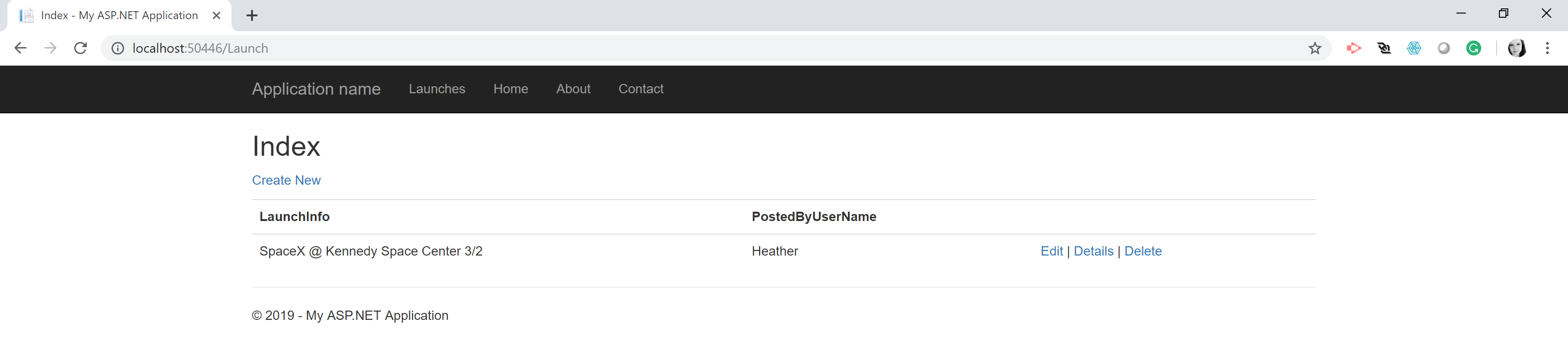Click the gray circle extension icon

[1443, 48]
